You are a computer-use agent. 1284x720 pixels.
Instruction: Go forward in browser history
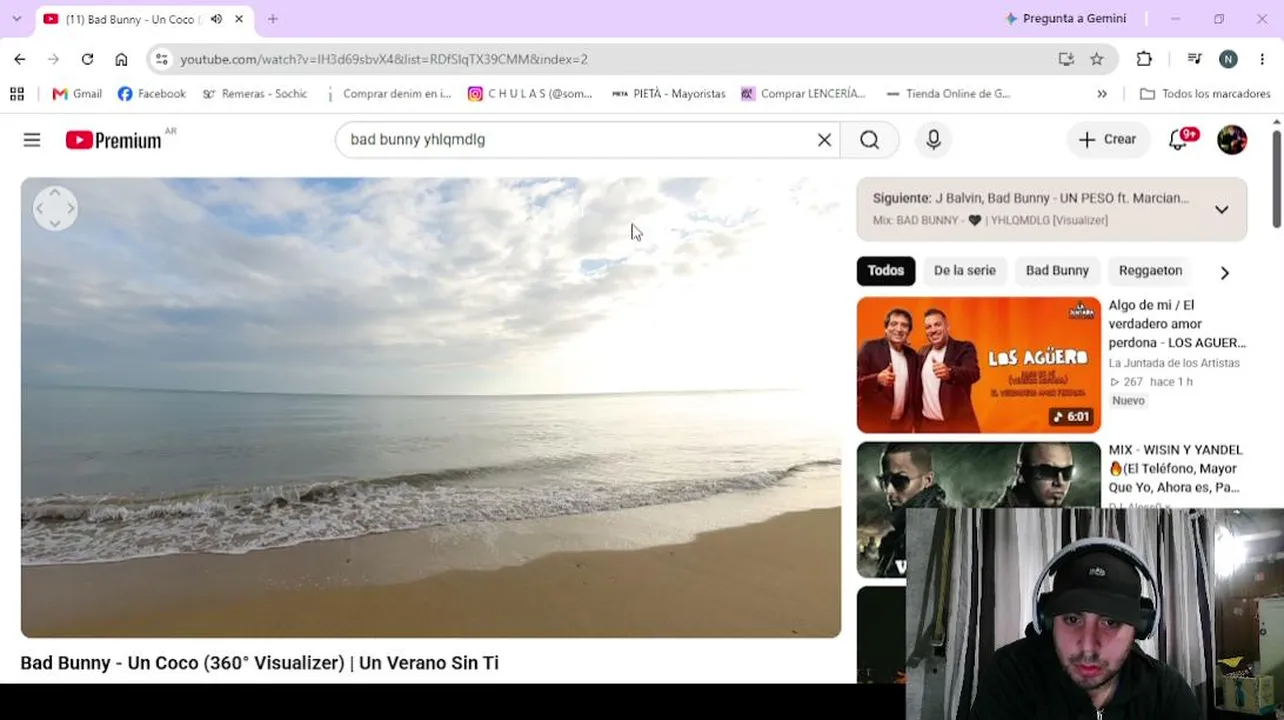tap(53, 59)
